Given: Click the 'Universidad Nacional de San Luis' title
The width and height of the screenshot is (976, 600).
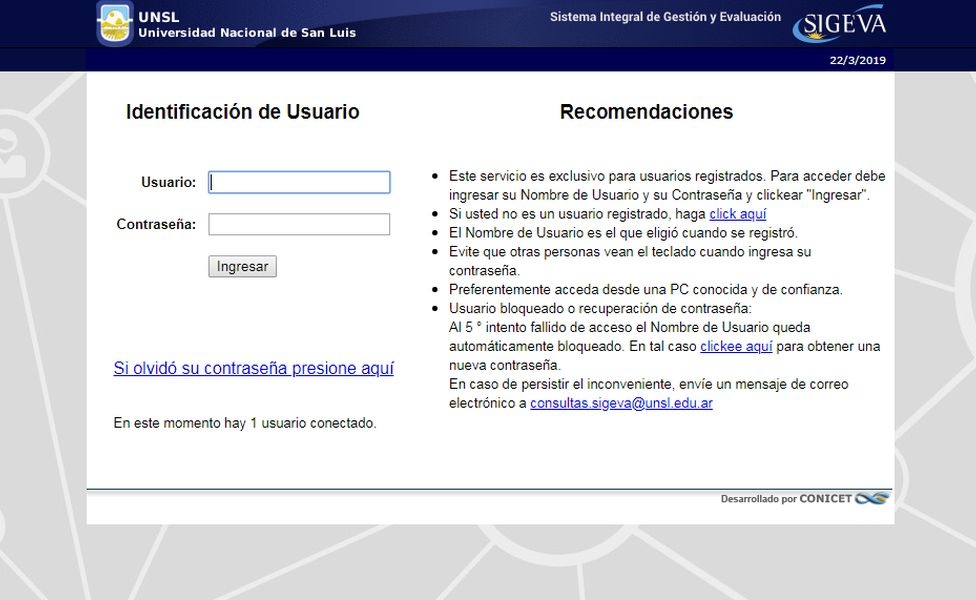Looking at the screenshot, I should click(x=247, y=33).
